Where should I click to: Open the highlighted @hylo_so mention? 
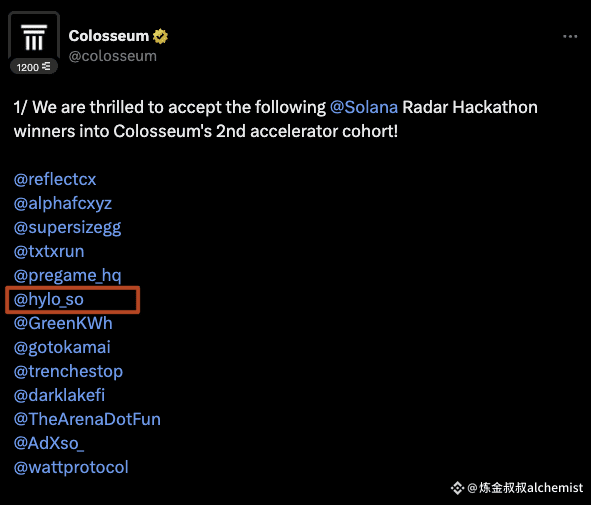tap(49, 300)
